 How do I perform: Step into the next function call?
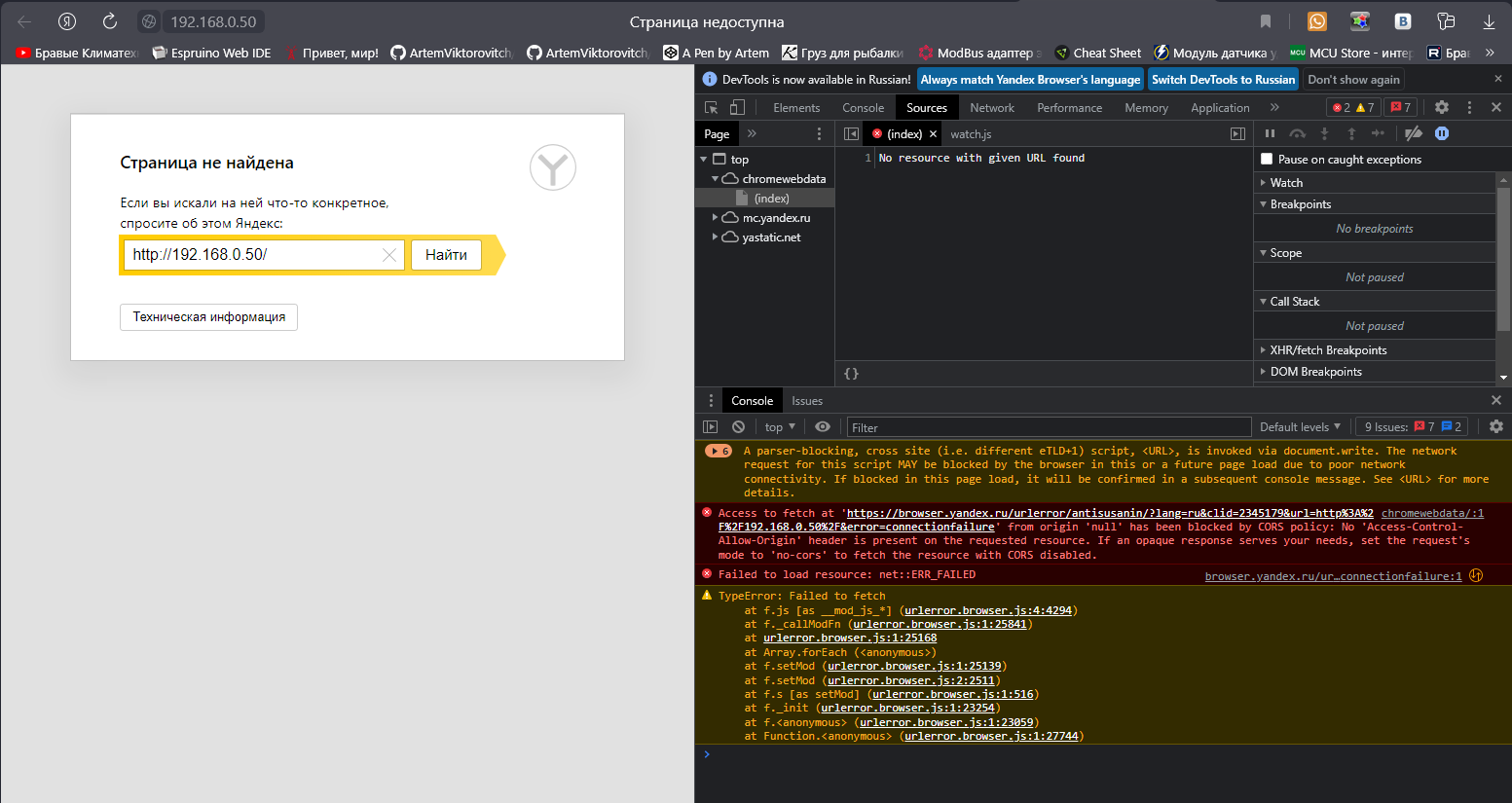coord(1324,133)
